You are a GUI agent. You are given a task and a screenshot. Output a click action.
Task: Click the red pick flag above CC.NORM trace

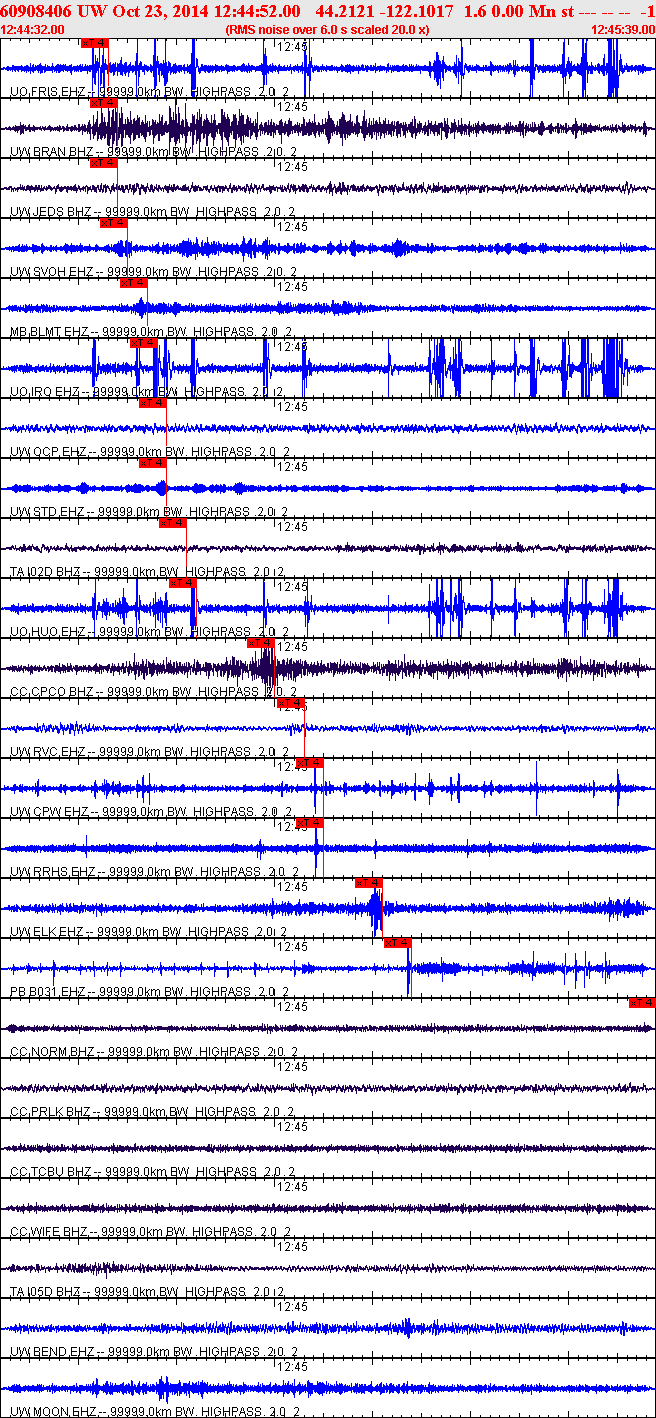642,1003
